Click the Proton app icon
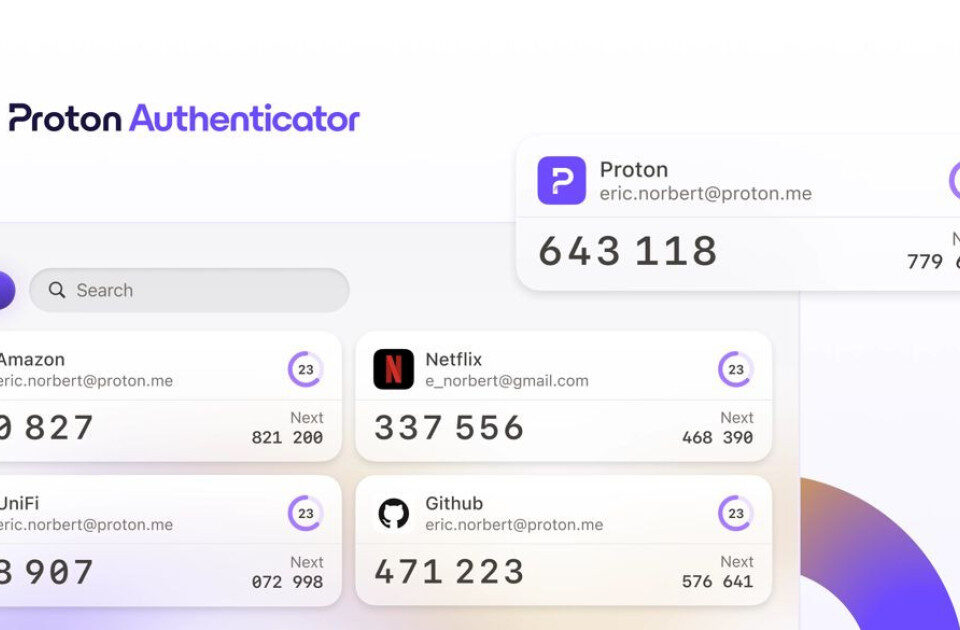The width and height of the screenshot is (960, 630). [x=561, y=181]
